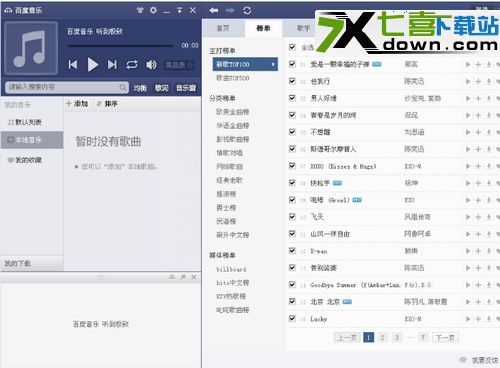Image resolution: width=500 pixels, height=368 pixels.
Task: Play the song 北京 北京
Action: [x=468, y=302]
